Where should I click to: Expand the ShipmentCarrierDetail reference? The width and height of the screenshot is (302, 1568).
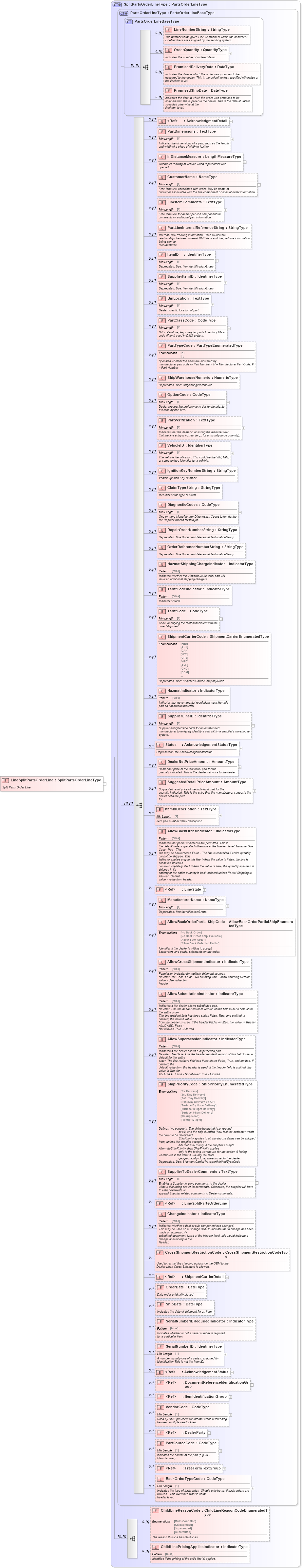(x=228, y=1276)
